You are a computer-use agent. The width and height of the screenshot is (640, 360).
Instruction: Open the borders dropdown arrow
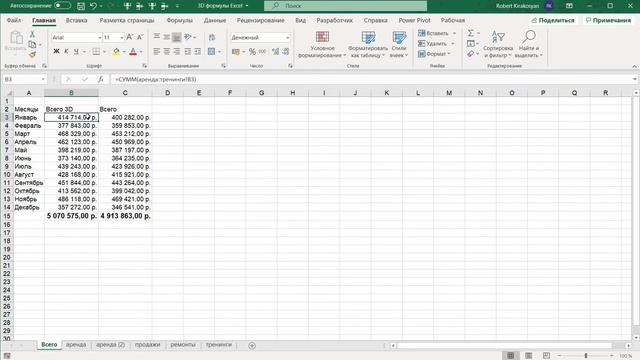pos(104,52)
